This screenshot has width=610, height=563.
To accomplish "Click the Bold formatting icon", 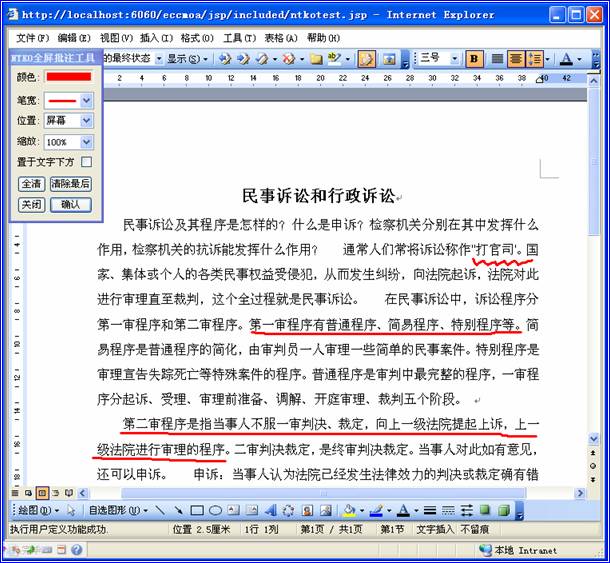I will pyautogui.click(x=474, y=59).
